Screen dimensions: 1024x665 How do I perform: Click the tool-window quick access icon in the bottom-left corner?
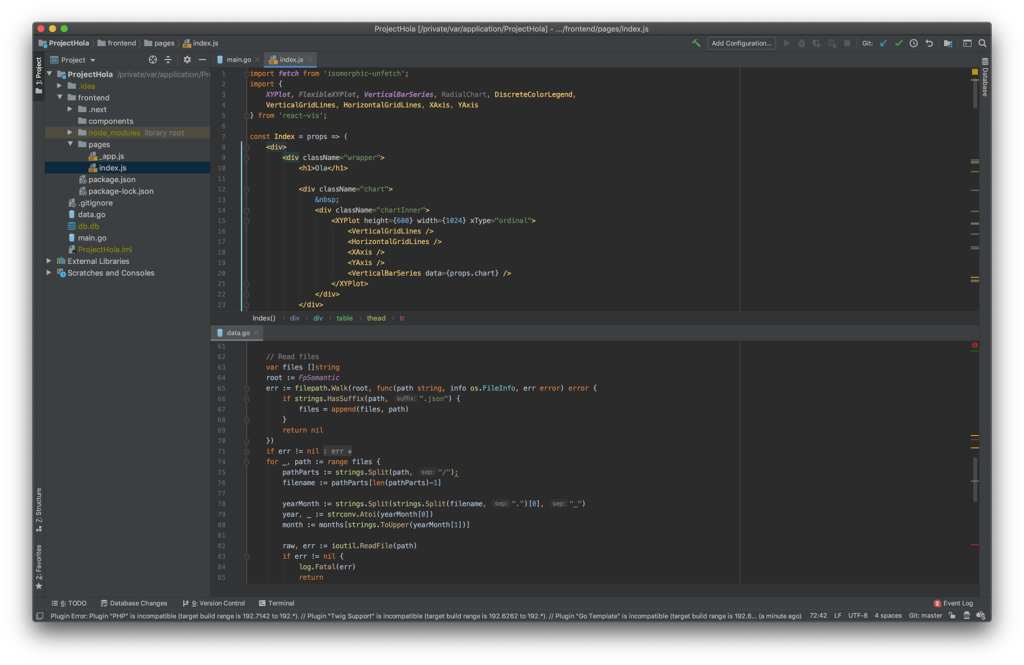tap(39, 615)
